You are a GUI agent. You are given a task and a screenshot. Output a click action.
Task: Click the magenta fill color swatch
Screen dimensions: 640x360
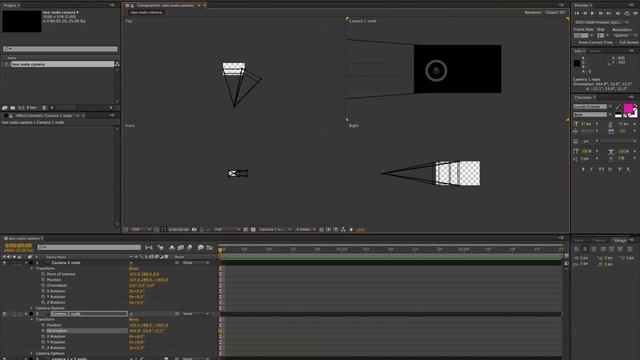point(628,108)
